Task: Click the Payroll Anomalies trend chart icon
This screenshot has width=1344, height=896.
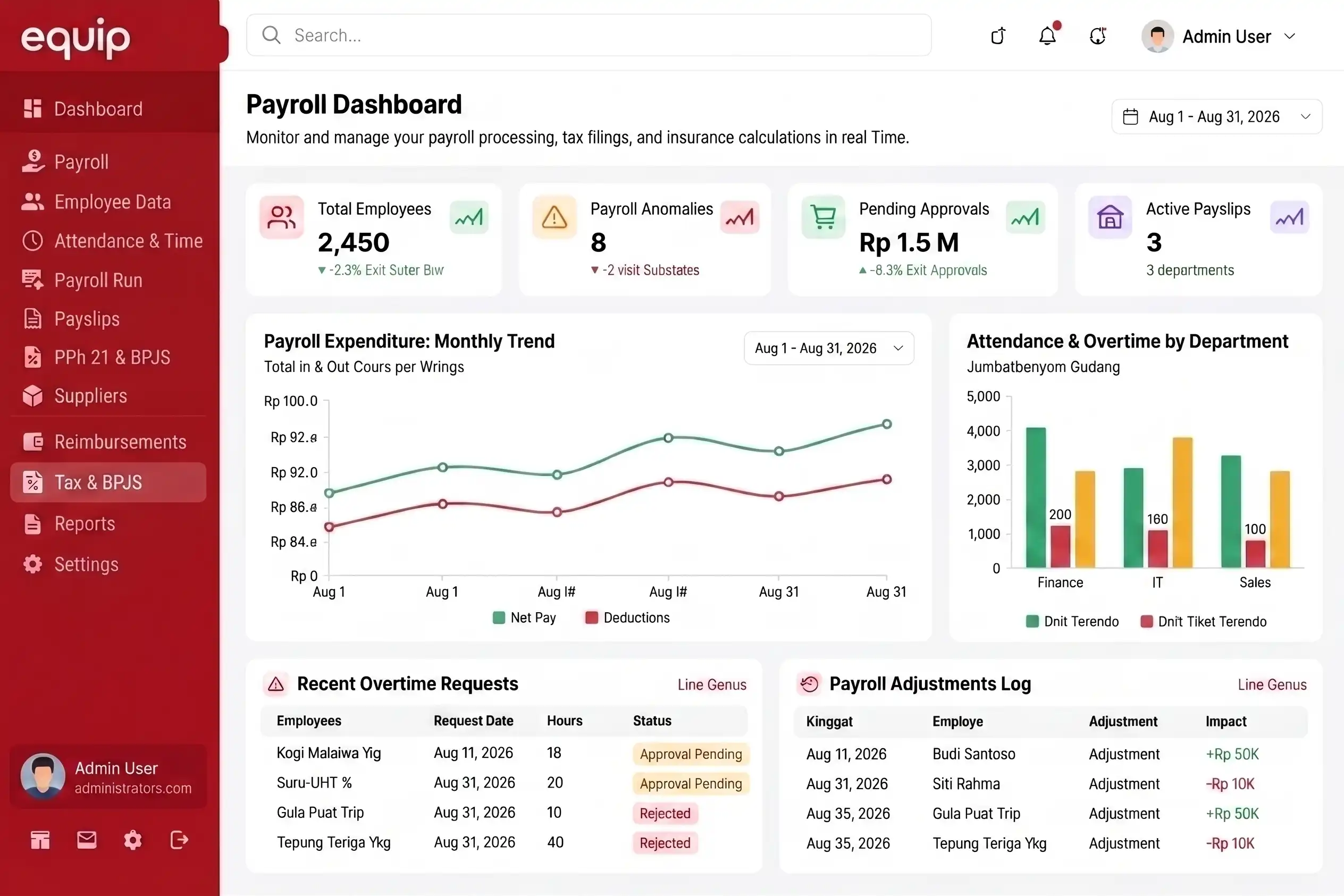Action: tap(740, 217)
